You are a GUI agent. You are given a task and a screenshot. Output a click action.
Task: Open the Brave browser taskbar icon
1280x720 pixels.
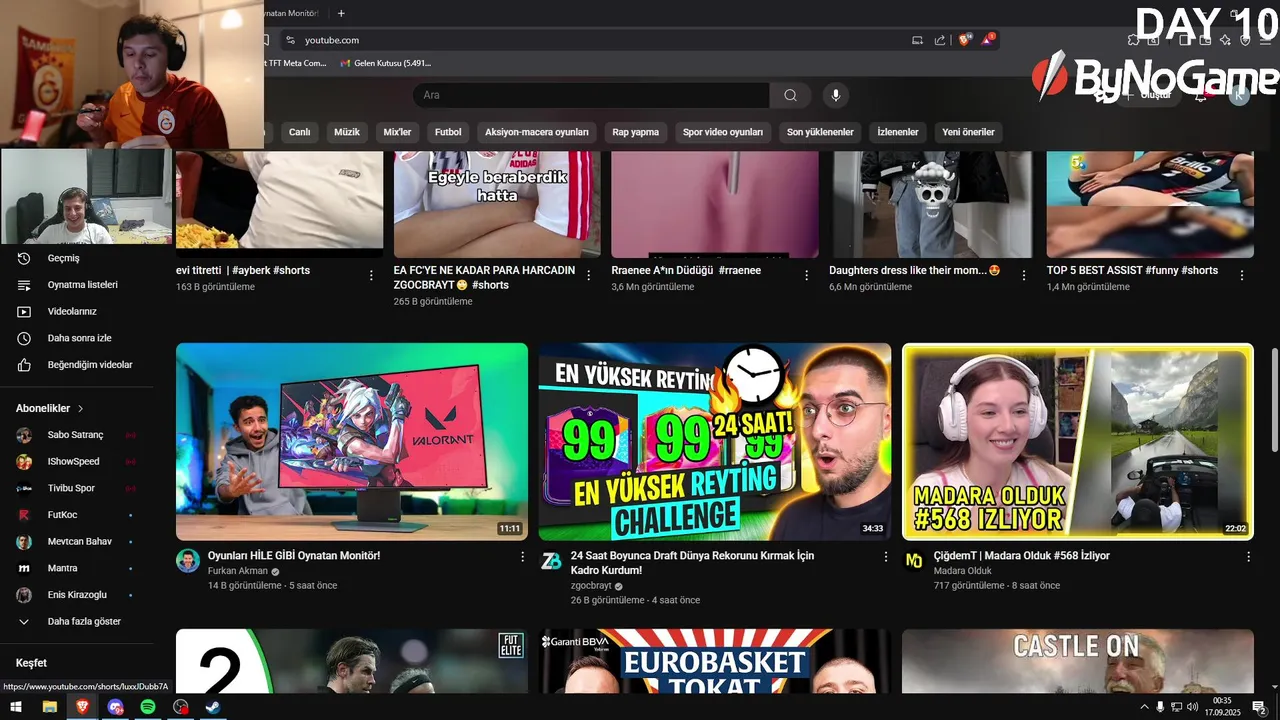click(82, 707)
